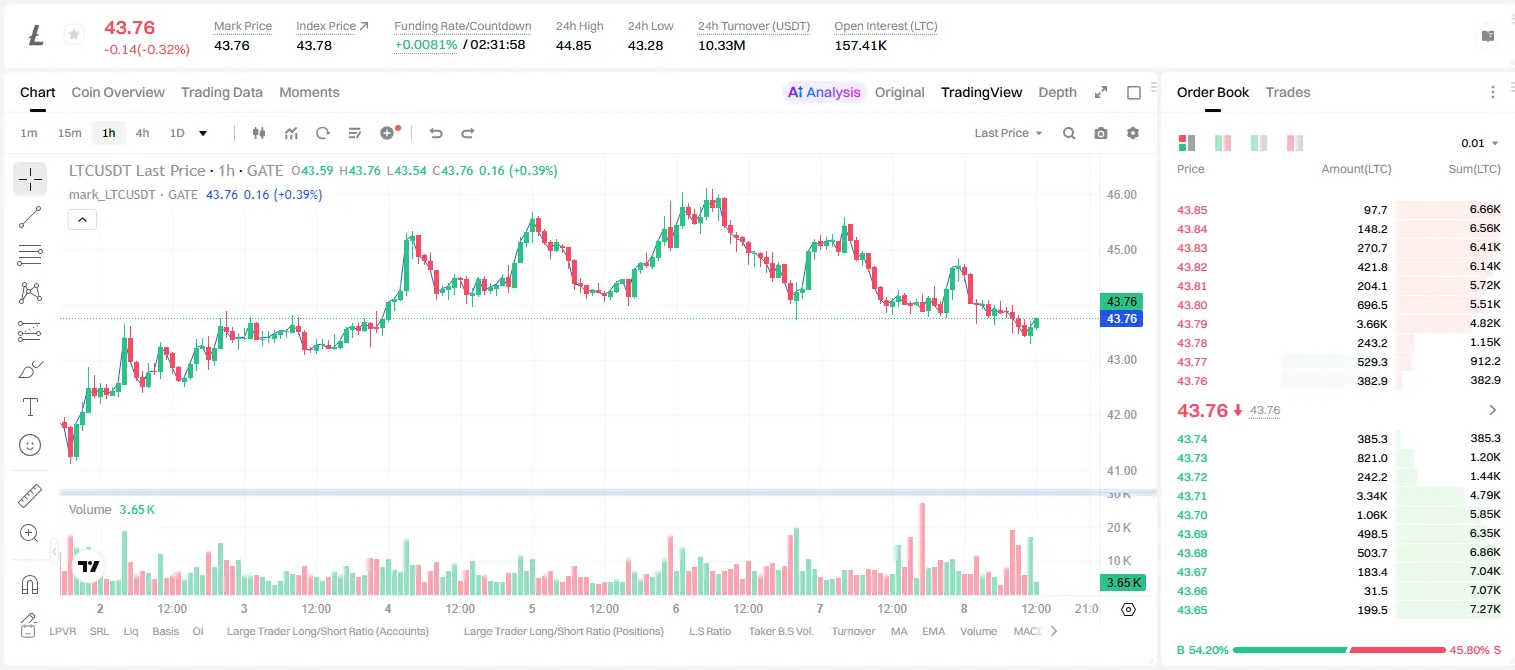Image resolution: width=1515 pixels, height=670 pixels.
Task: Select the text annotation tool
Action: pyautogui.click(x=30, y=407)
